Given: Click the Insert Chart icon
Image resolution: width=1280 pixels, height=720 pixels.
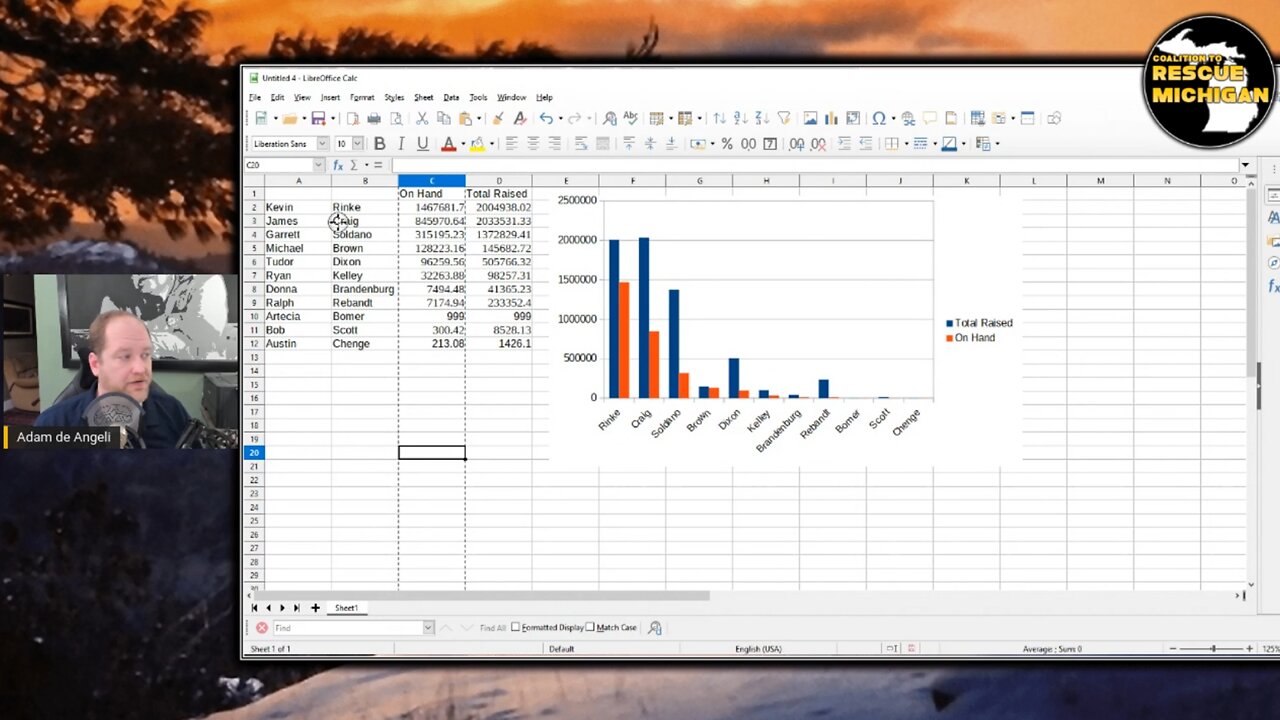Looking at the screenshot, I should click(x=831, y=119).
